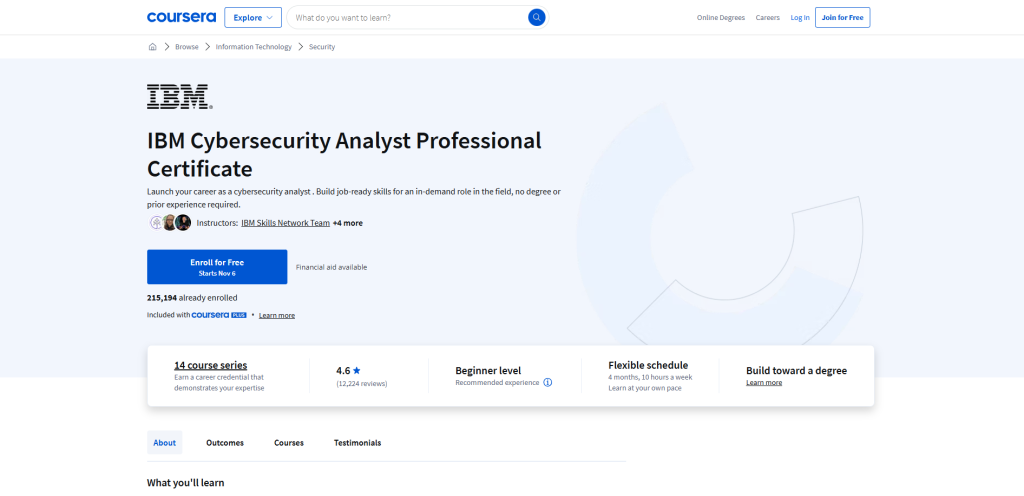Screen dimensions: 1024x496
Task: Open the 14 course series link
Action: tap(210, 365)
